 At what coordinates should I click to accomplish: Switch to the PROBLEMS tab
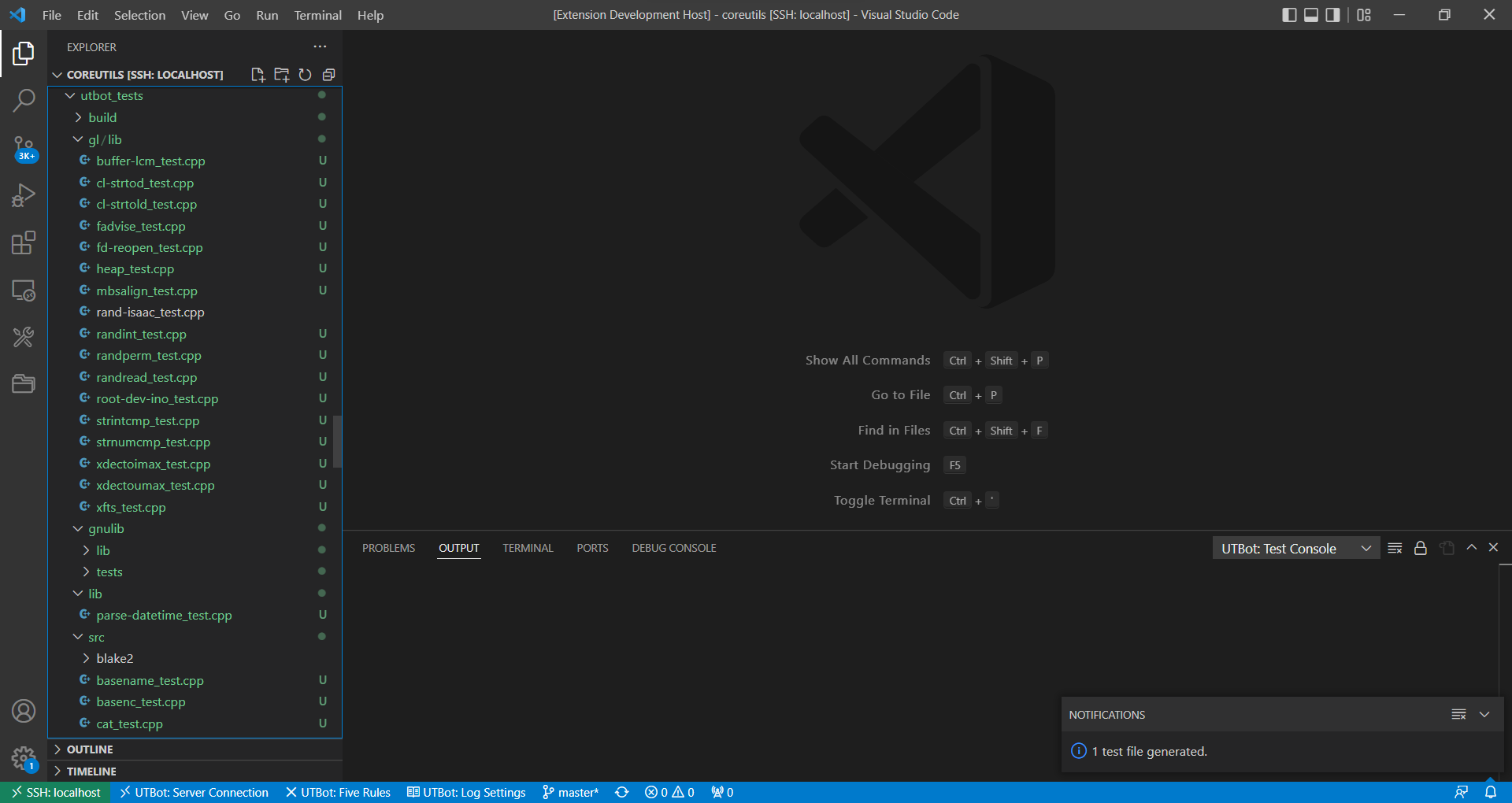[x=388, y=548]
